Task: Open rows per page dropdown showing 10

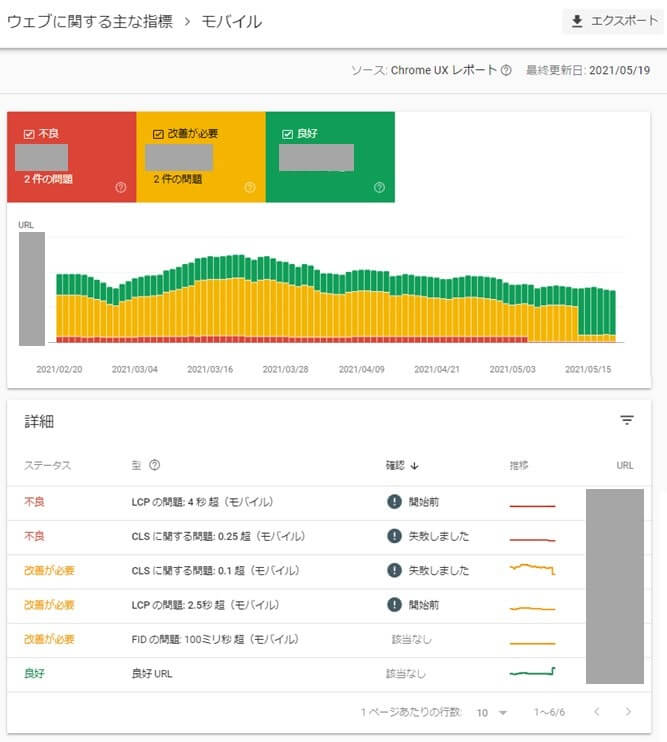Action: [492, 712]
